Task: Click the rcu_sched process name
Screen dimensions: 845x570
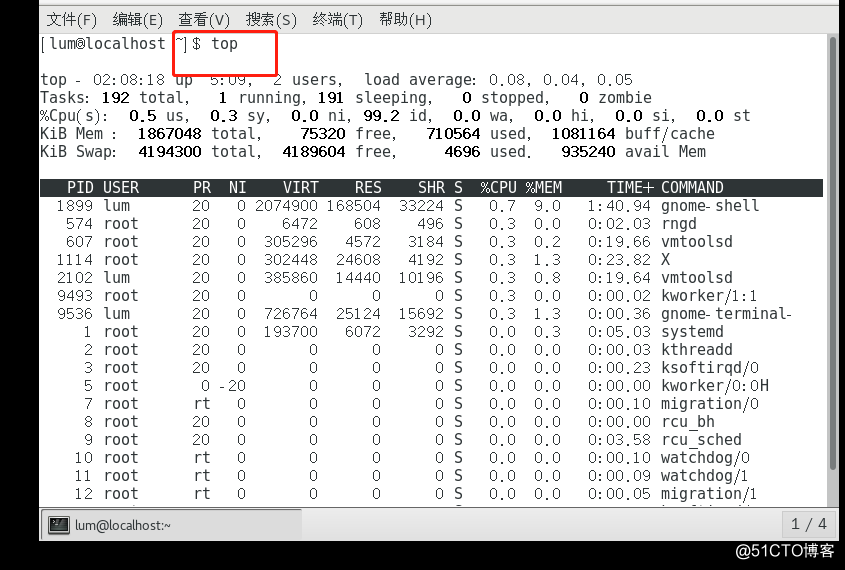Action: tap(701, 440)
